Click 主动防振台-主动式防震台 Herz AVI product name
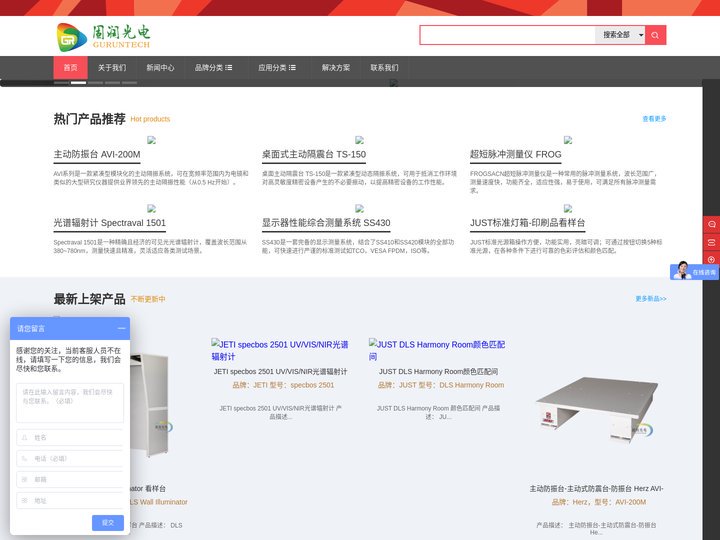This screenshot has height=540, width=720. click(x=596, y=489)
